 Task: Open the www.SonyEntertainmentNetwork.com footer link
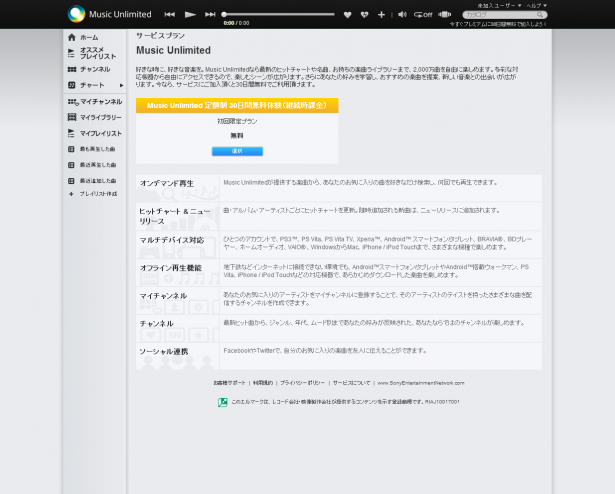point(421,383)
